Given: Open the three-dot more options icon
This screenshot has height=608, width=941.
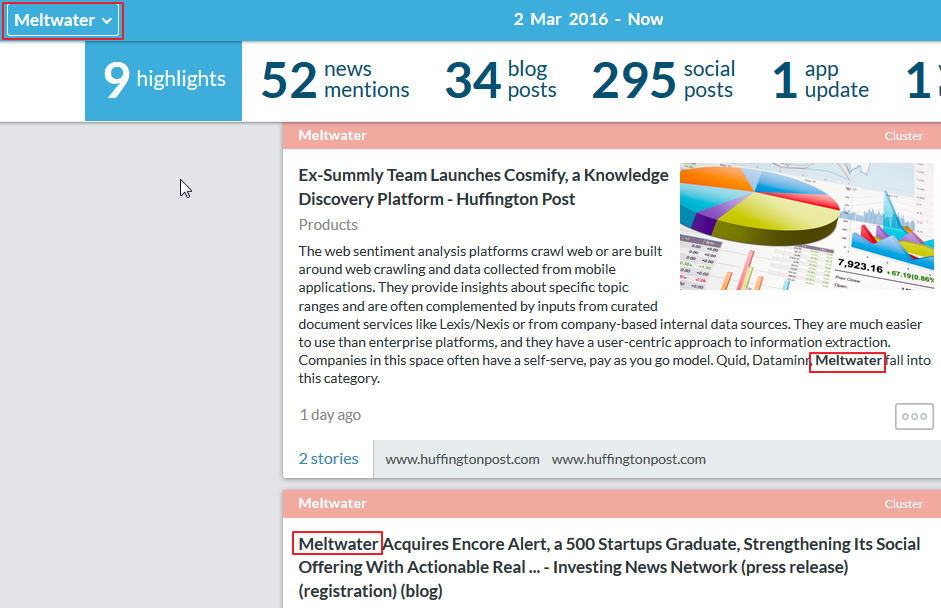Looking at the screenshot, I should (x=914, y=416).
